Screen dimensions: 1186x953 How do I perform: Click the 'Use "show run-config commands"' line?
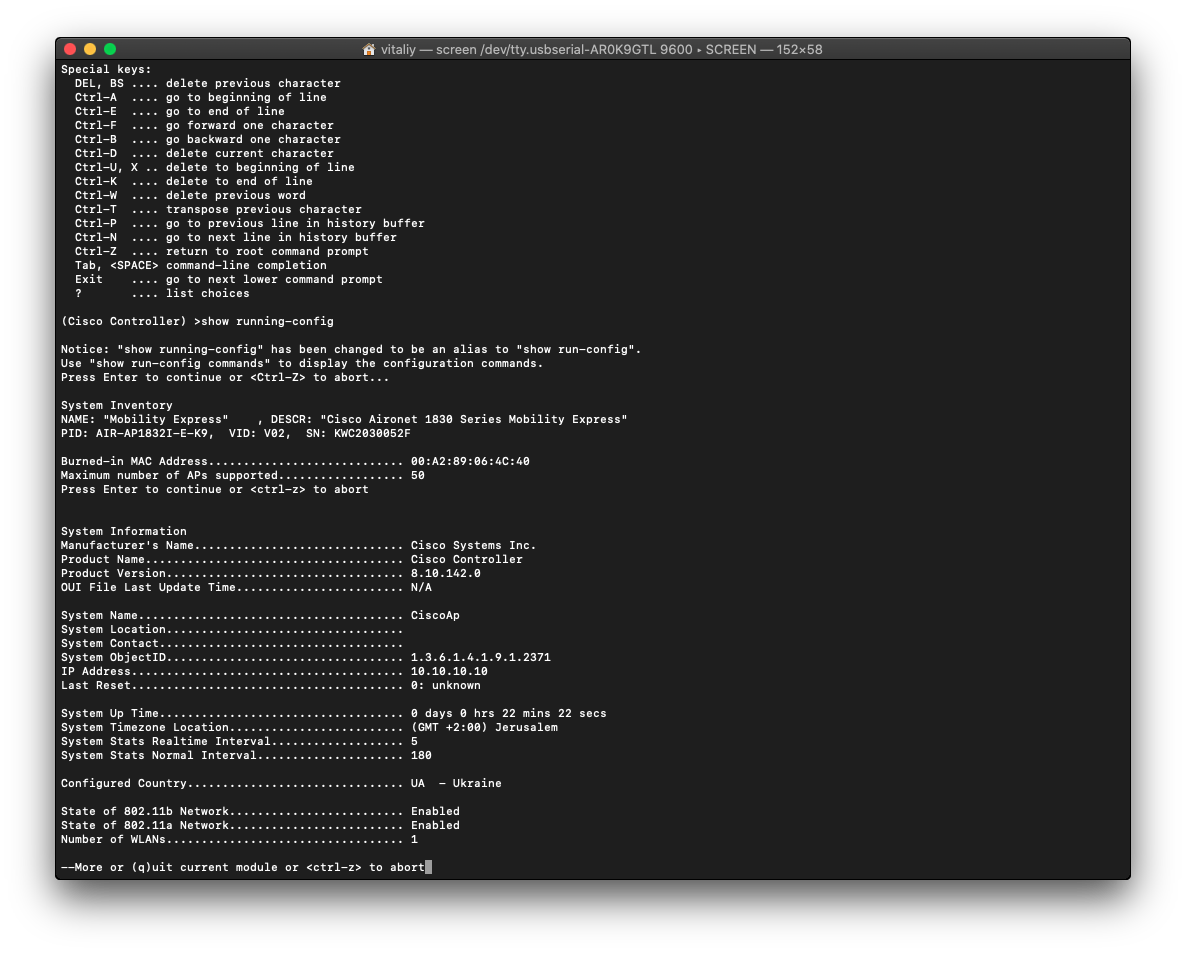pos(302,363)
